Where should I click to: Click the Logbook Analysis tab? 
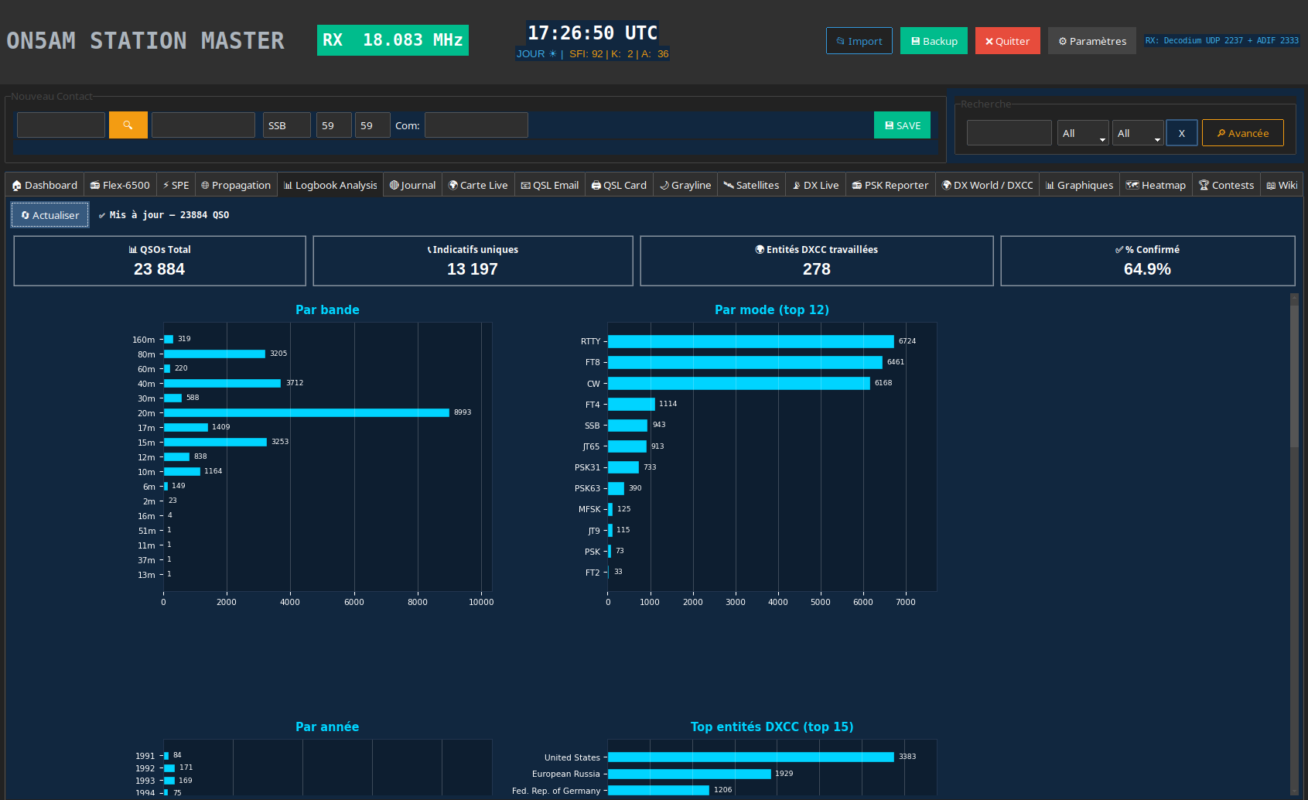[330, 185]
